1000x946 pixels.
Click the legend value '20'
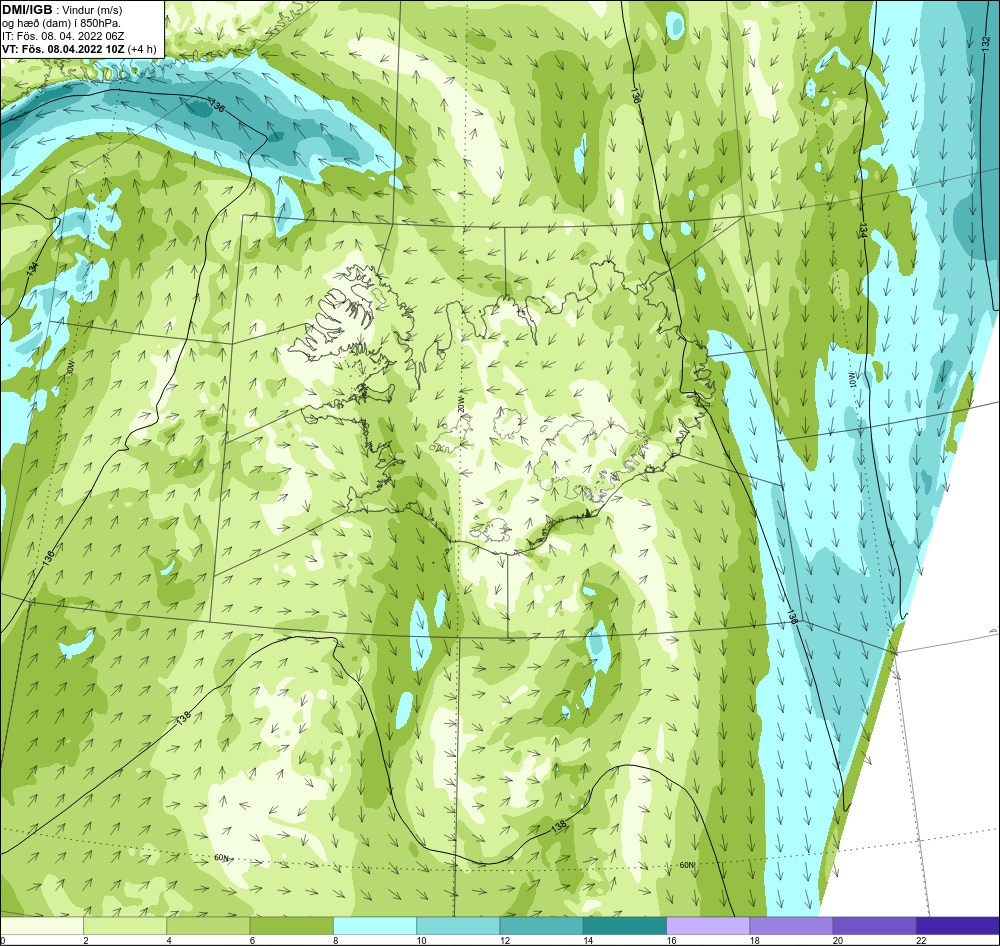pos(837,940)
